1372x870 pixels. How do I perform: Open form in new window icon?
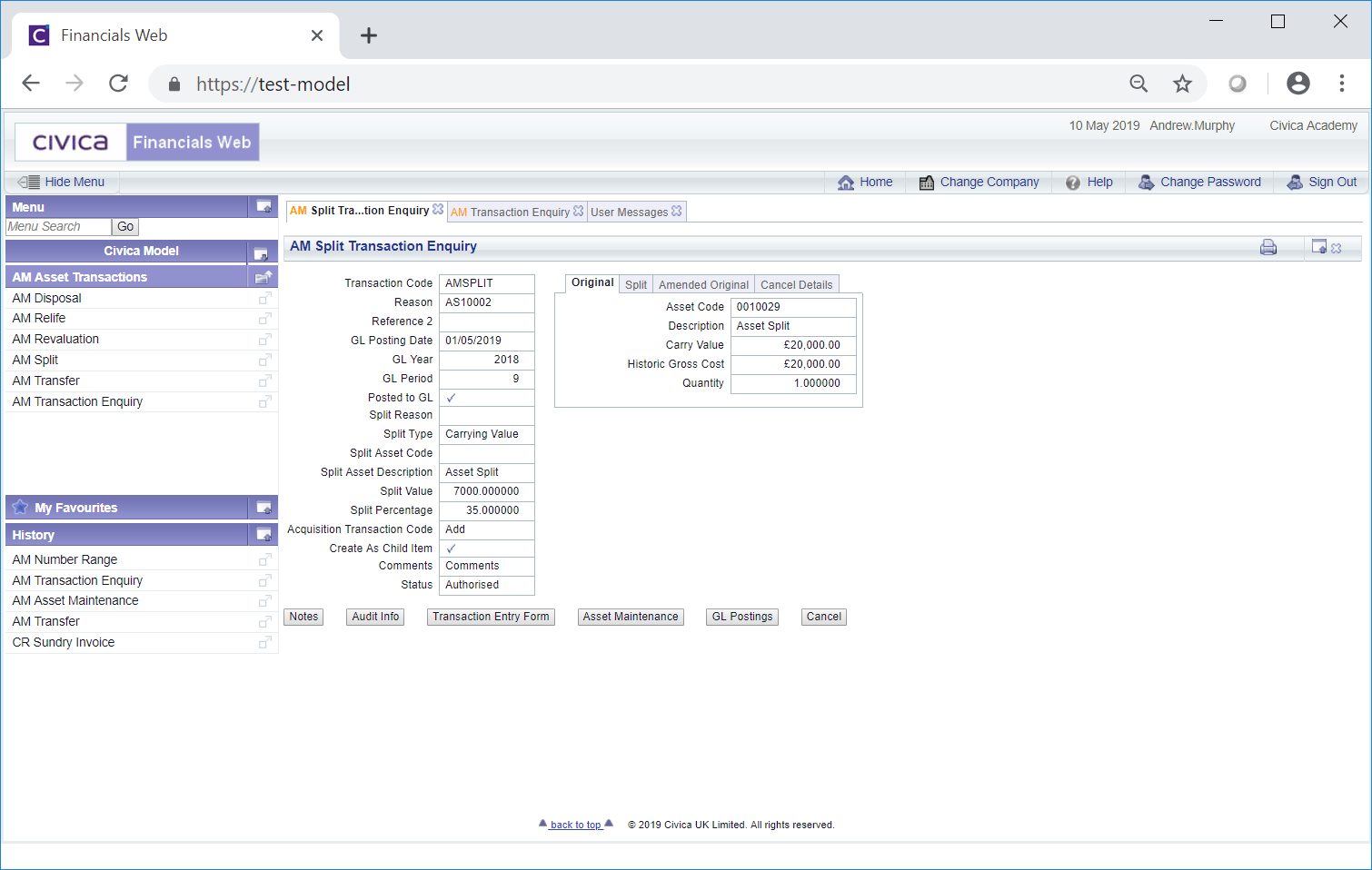click(x=1319, y=246)
